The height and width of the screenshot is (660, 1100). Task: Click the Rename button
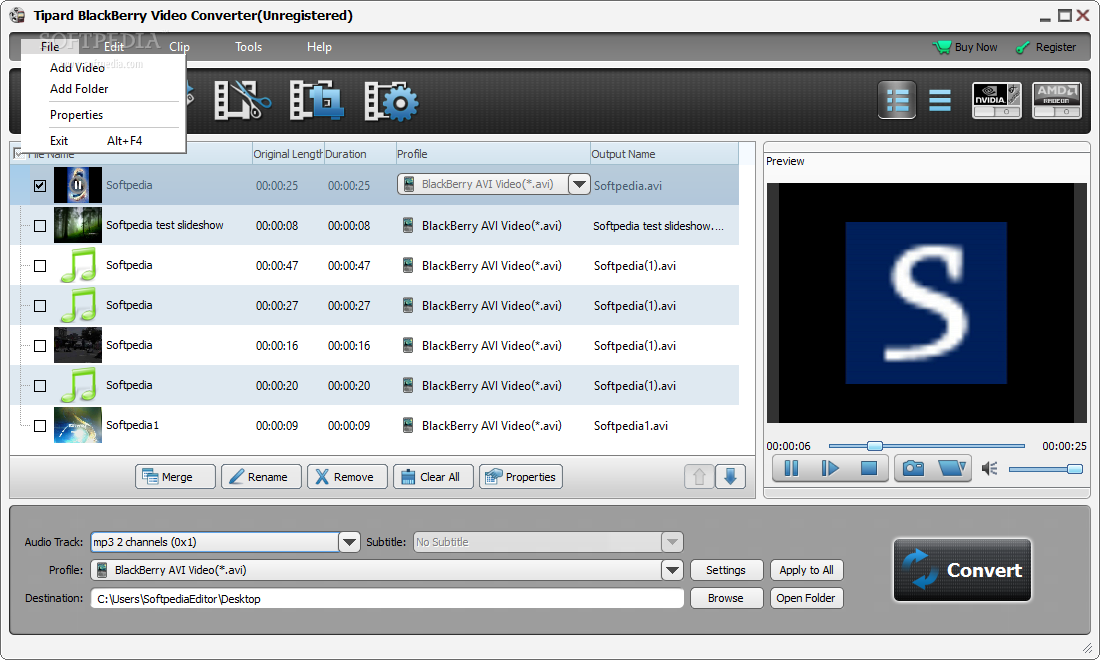pos(261,477)
